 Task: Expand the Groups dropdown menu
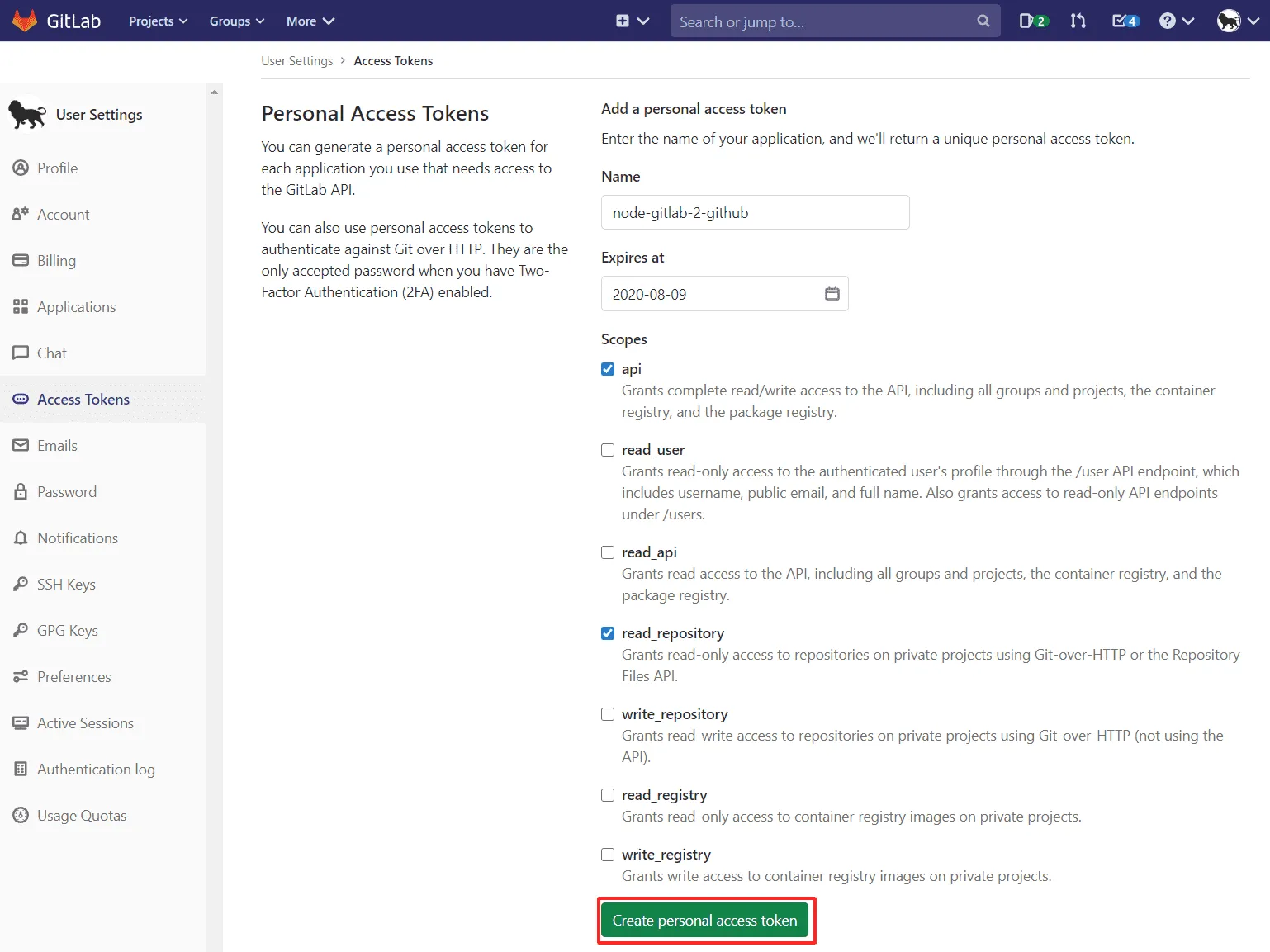pyautogui.click(x=236, y=21)
